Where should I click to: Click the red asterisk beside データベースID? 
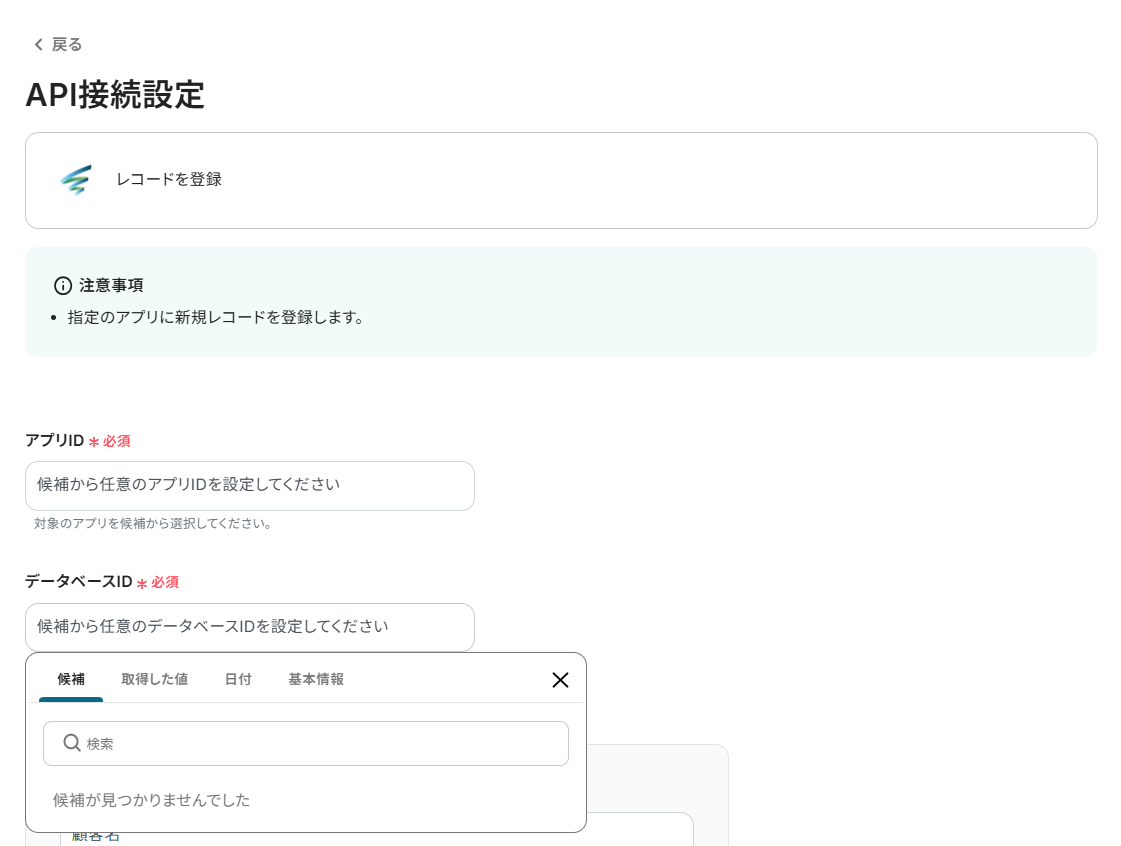(x=142, y=583)
